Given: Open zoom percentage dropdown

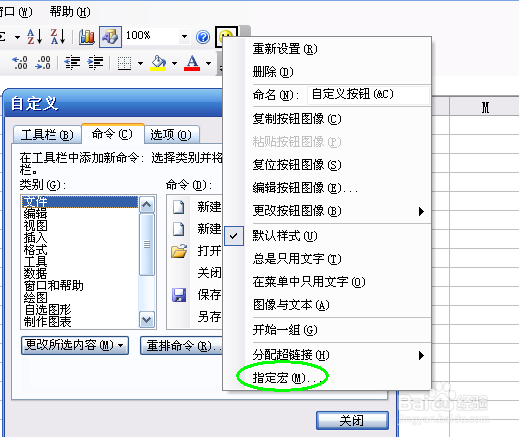Looking at the screenshot, I should [x=184, y=36].
